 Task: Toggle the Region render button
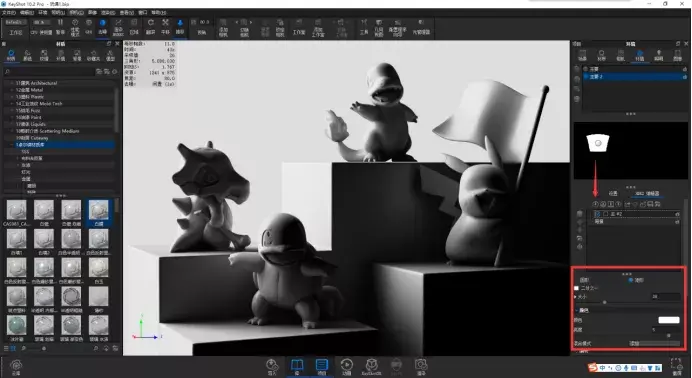pos(134,27)
